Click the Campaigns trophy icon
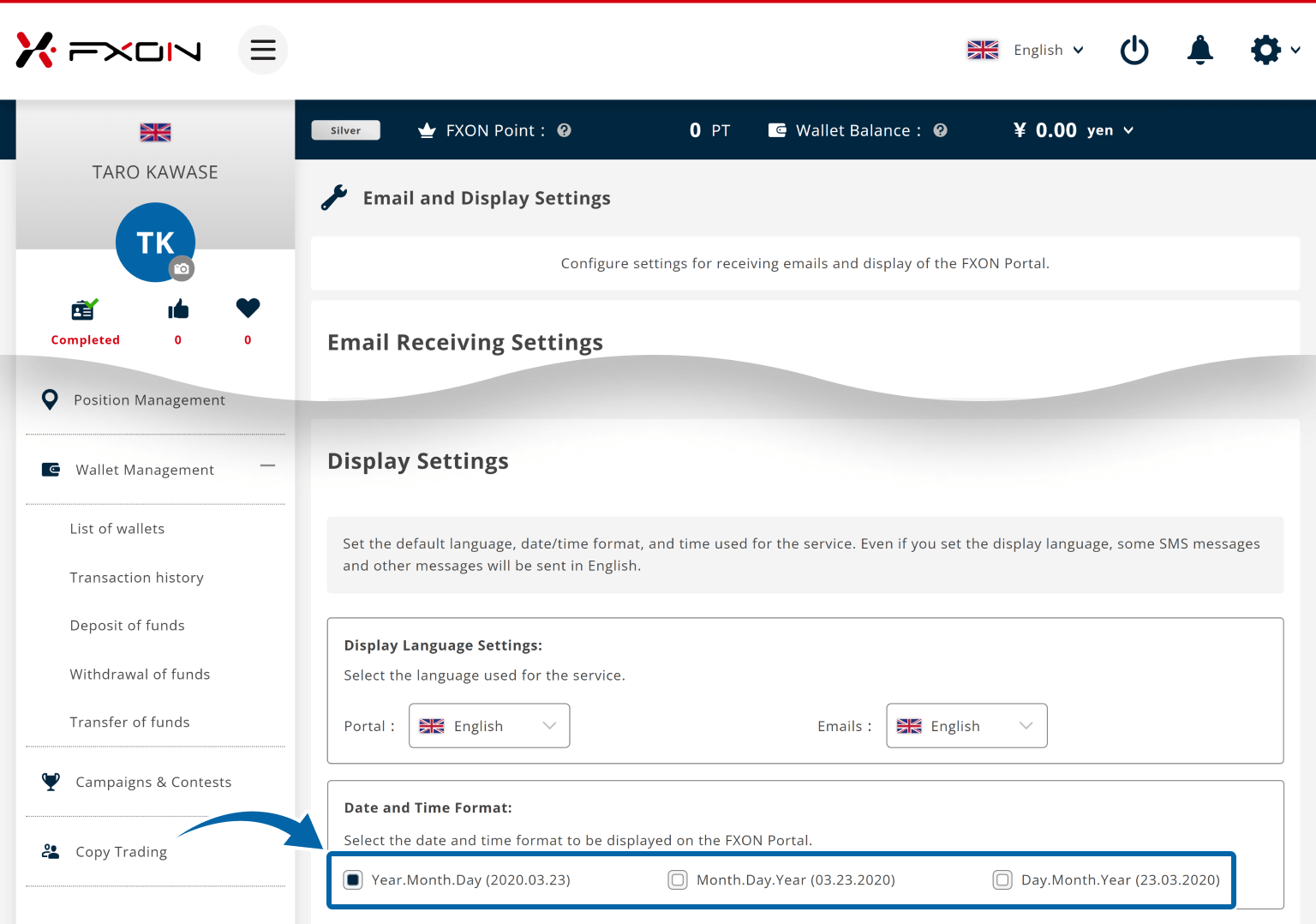This screenshot has height=924, width=1316. point(51,782)
